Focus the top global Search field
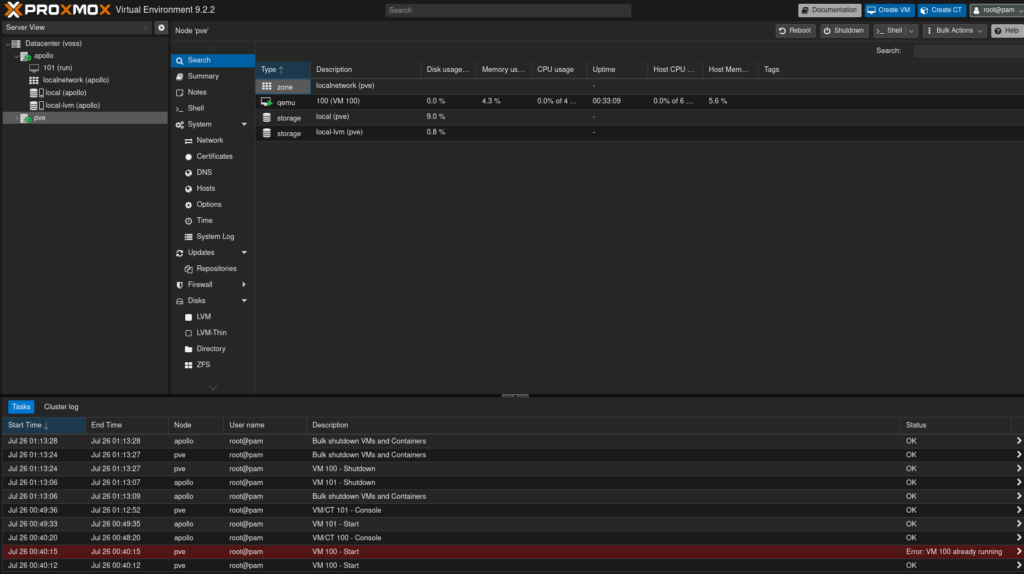This screenshot has width=1024, height=574. (508, 10)
